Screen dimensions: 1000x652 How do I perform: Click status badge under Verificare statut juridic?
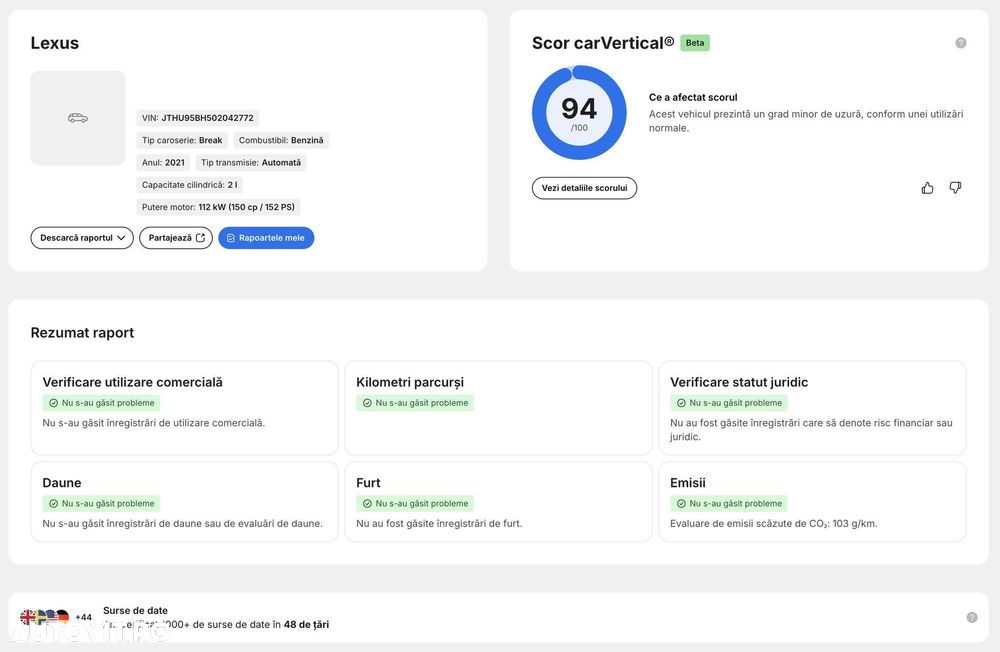point(729,403)
